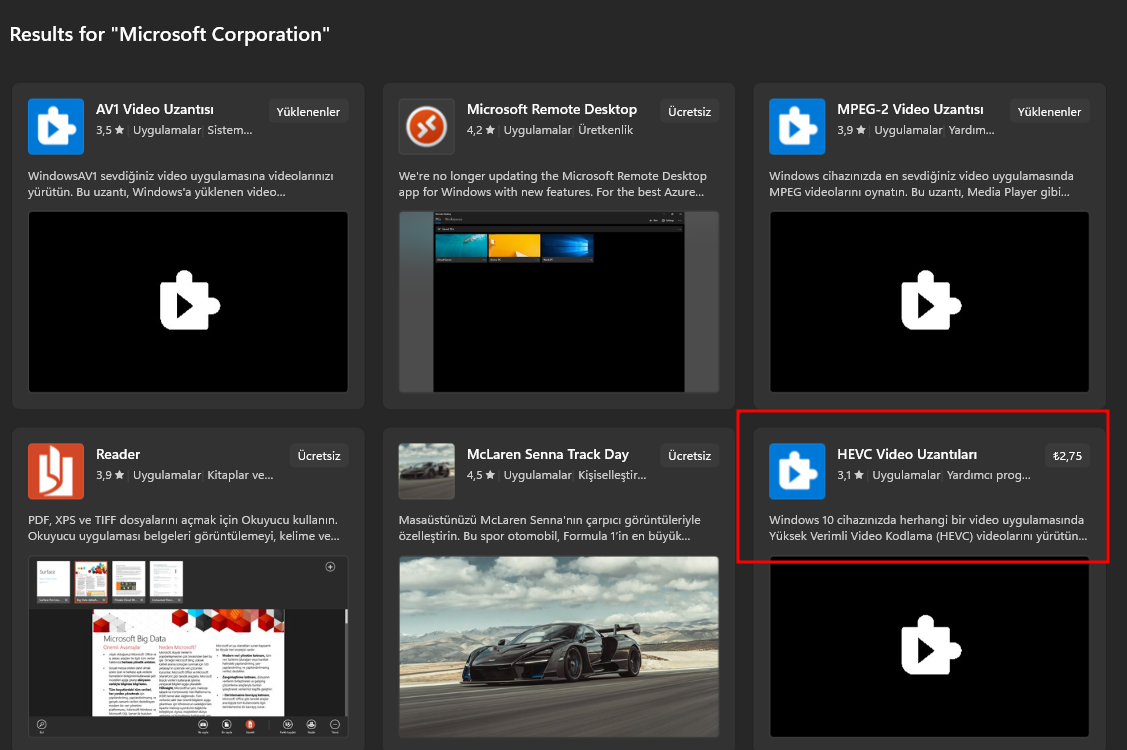The height and width of the screenshot is (750, 1127).
Task: Open the Reader app screenshot thumbnail
Action: pyautogui.click(x=188, y=646)
